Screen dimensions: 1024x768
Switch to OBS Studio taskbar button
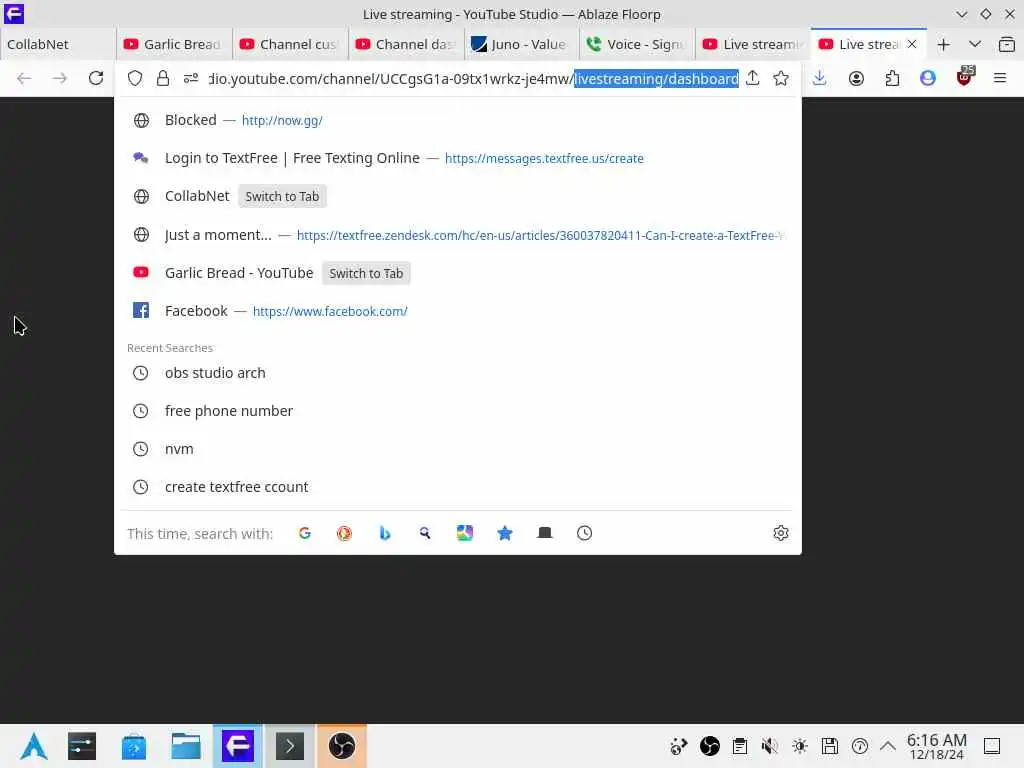click(x=342, y=746)
